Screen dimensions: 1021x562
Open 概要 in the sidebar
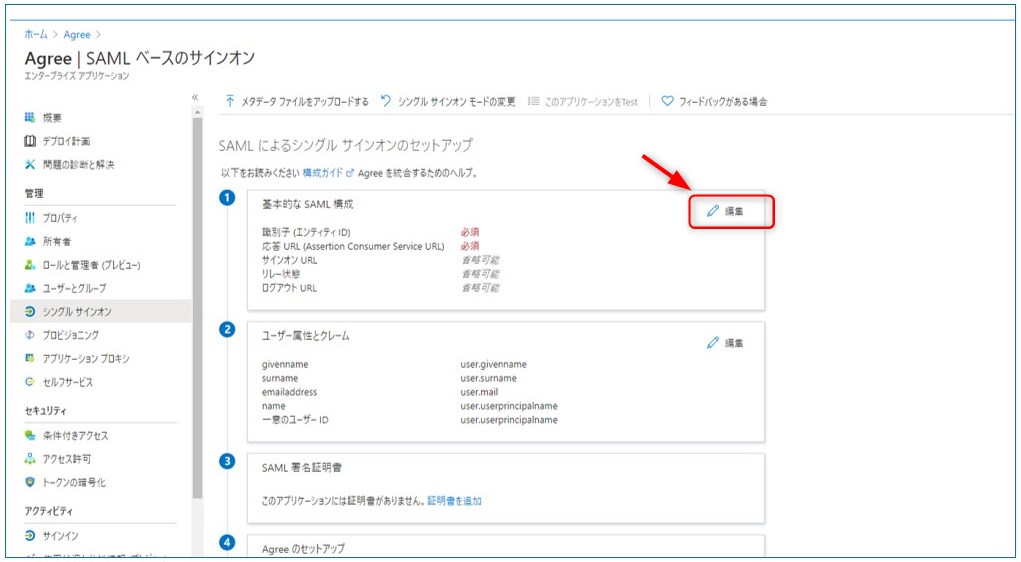[x=52, y=118]
